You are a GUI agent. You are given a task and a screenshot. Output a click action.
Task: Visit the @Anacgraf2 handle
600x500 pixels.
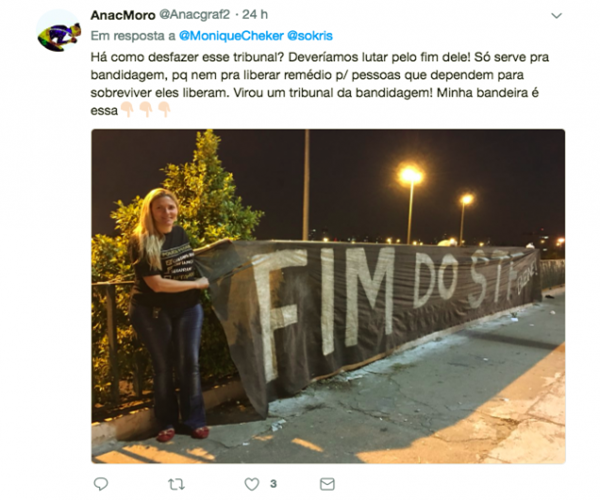coord(194,15)
